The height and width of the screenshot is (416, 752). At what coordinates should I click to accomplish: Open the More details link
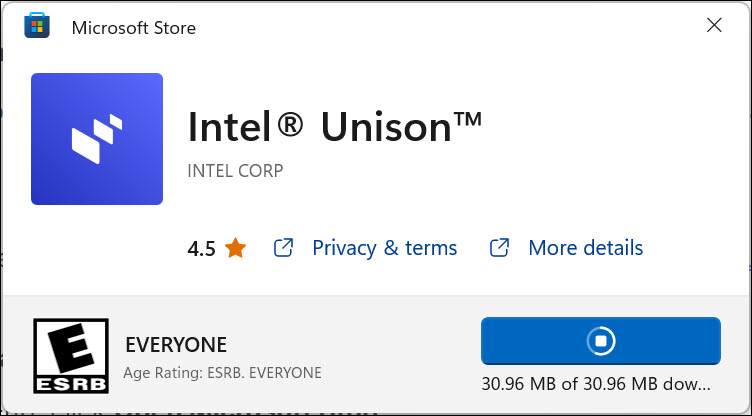tap(585, 248)
